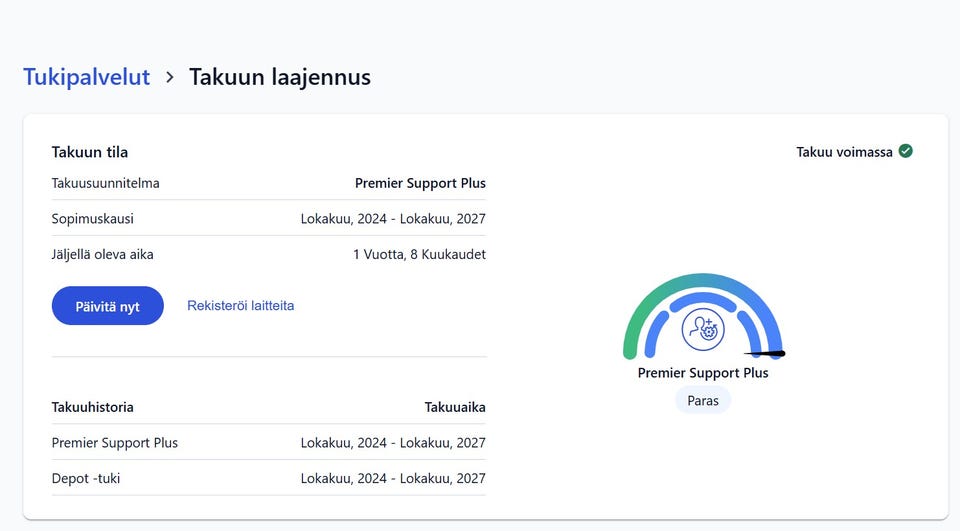960x531 pixels.
Task: Click the black gauge needle indicator
Action: pos(766,353)
